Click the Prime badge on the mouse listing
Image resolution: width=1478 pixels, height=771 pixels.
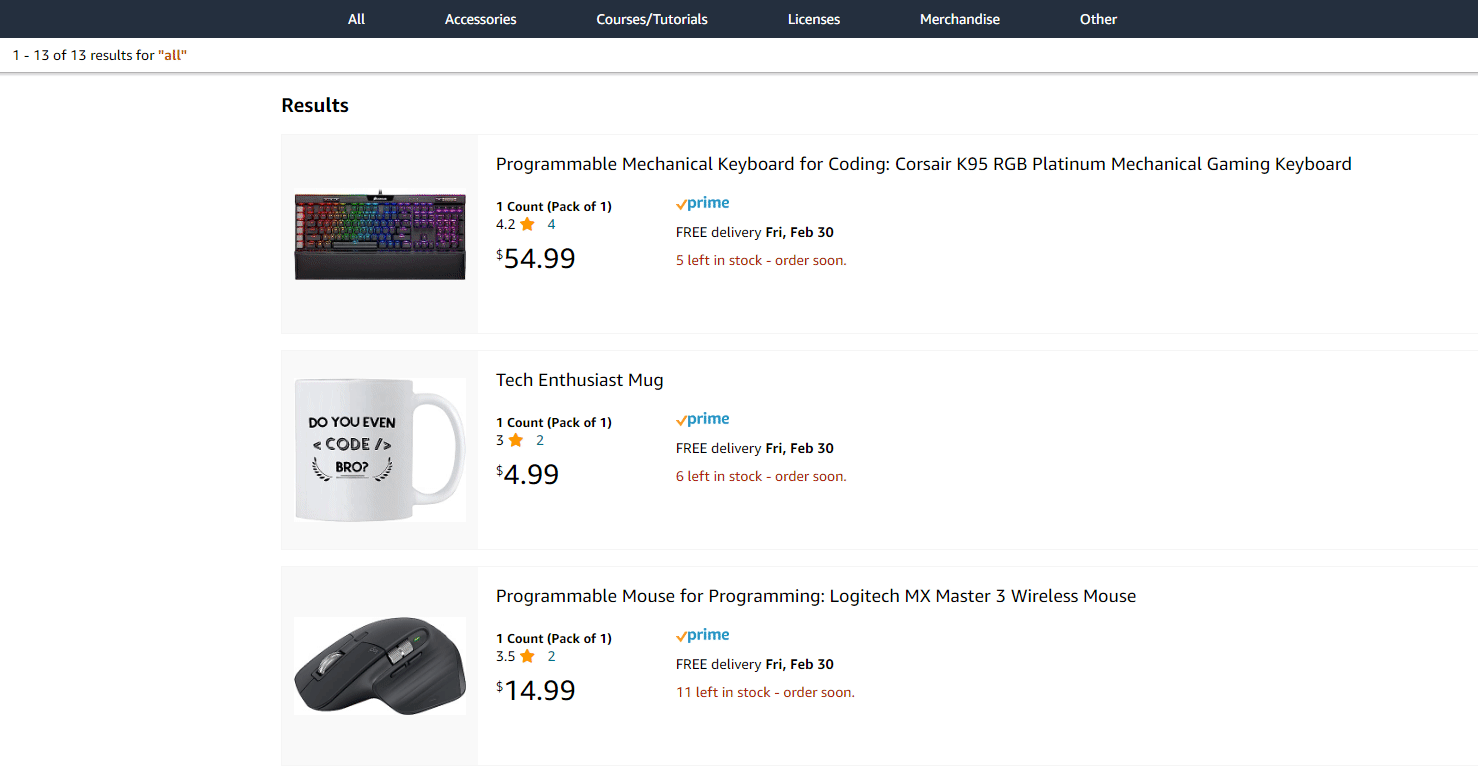pyautogui.click(x=703, y=635)
